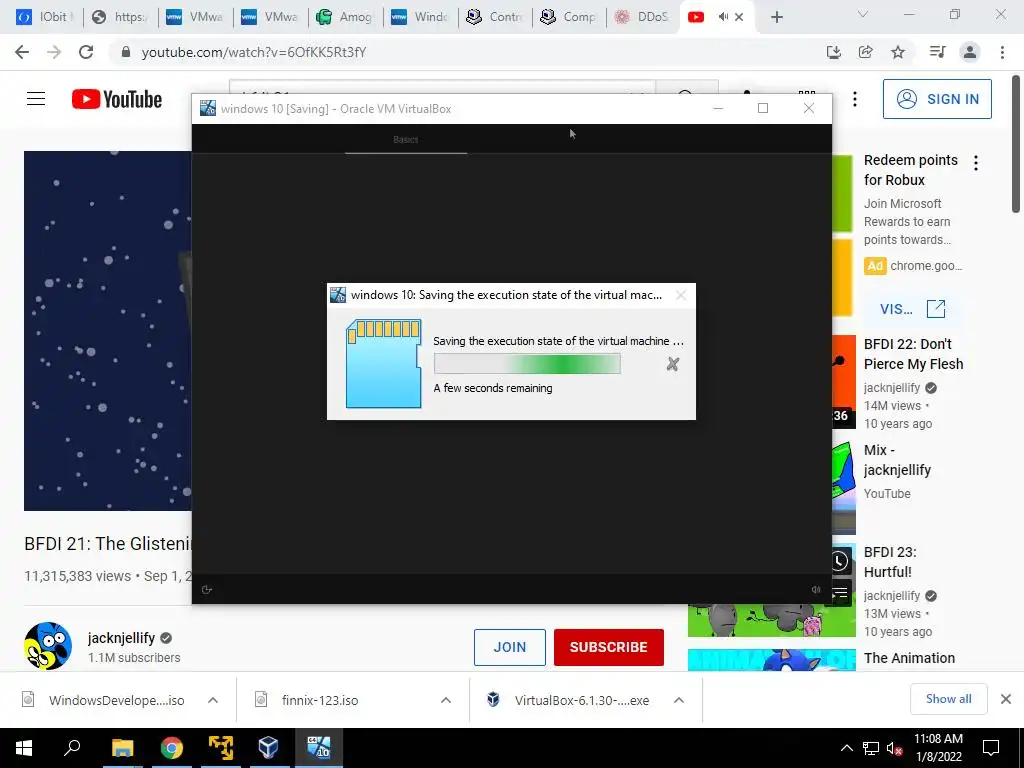Open a new Chrome tab

pos(776,17)
